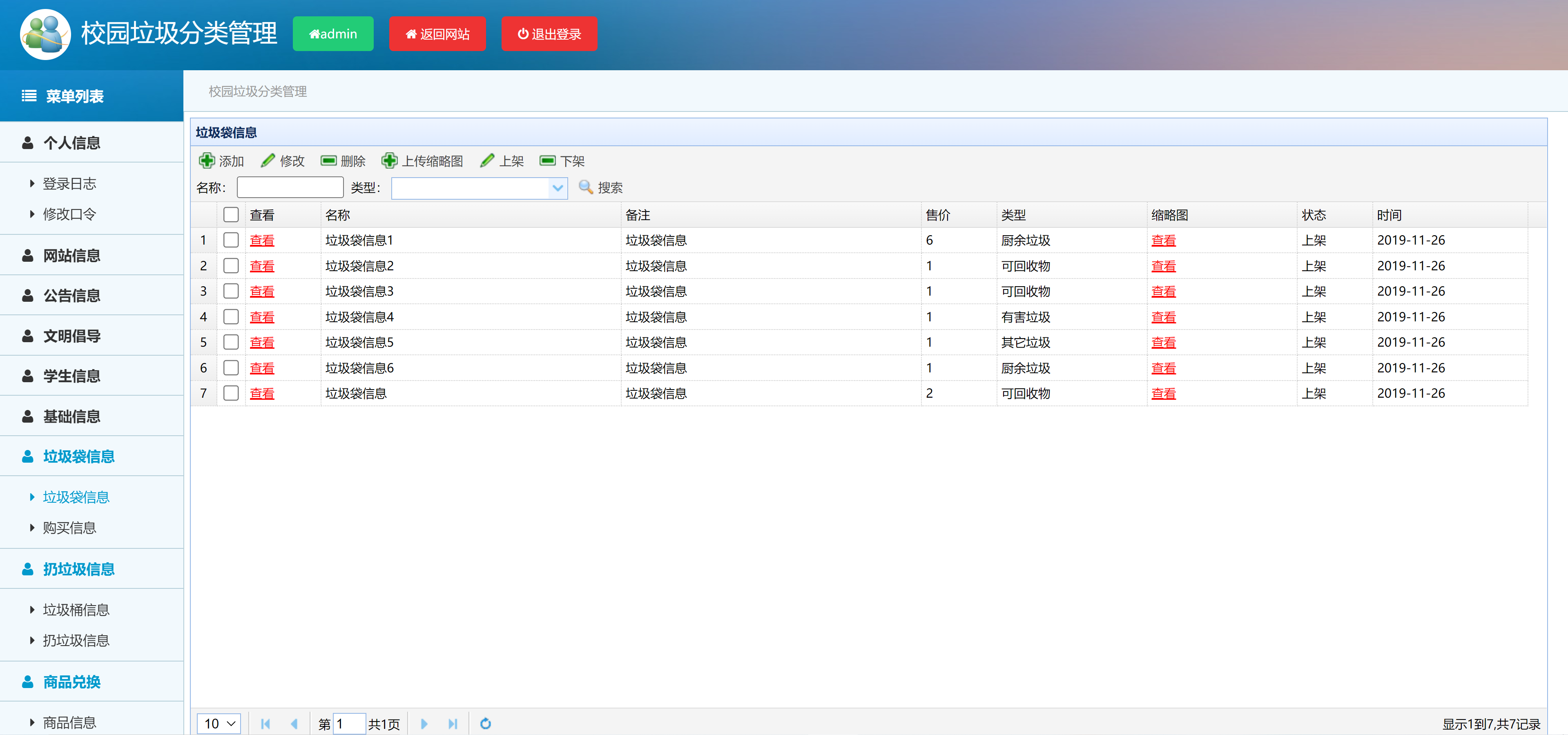
Task: Click 退出登录 logout button
Action: point(549,34)
